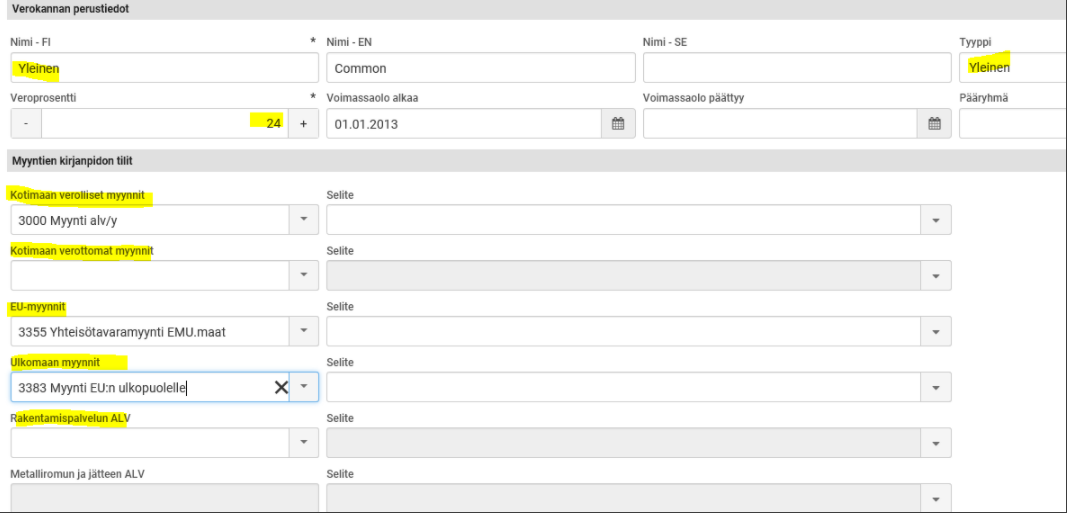
Task: Click the Nimi - EN field containing Common
Action: coord(480,68)
